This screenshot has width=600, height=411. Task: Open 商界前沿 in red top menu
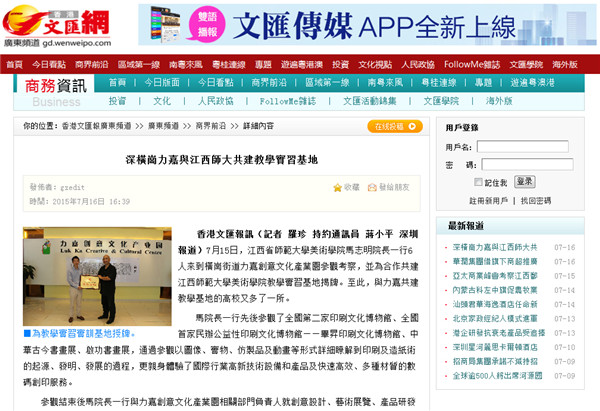click(92, 65)
